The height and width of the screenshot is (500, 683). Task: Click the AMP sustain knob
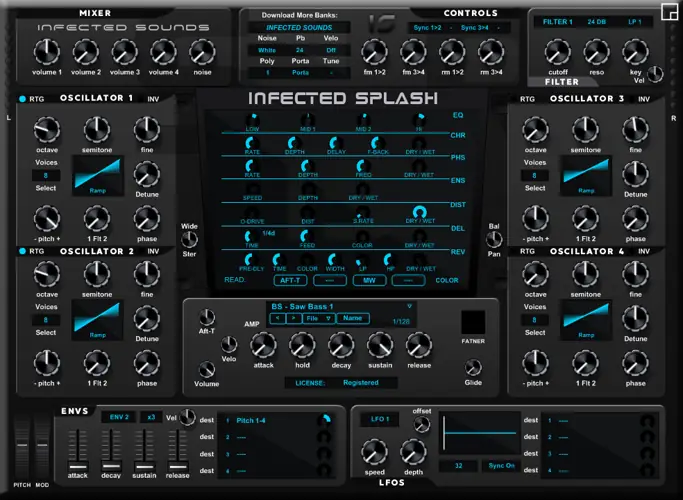coord(379,345)
